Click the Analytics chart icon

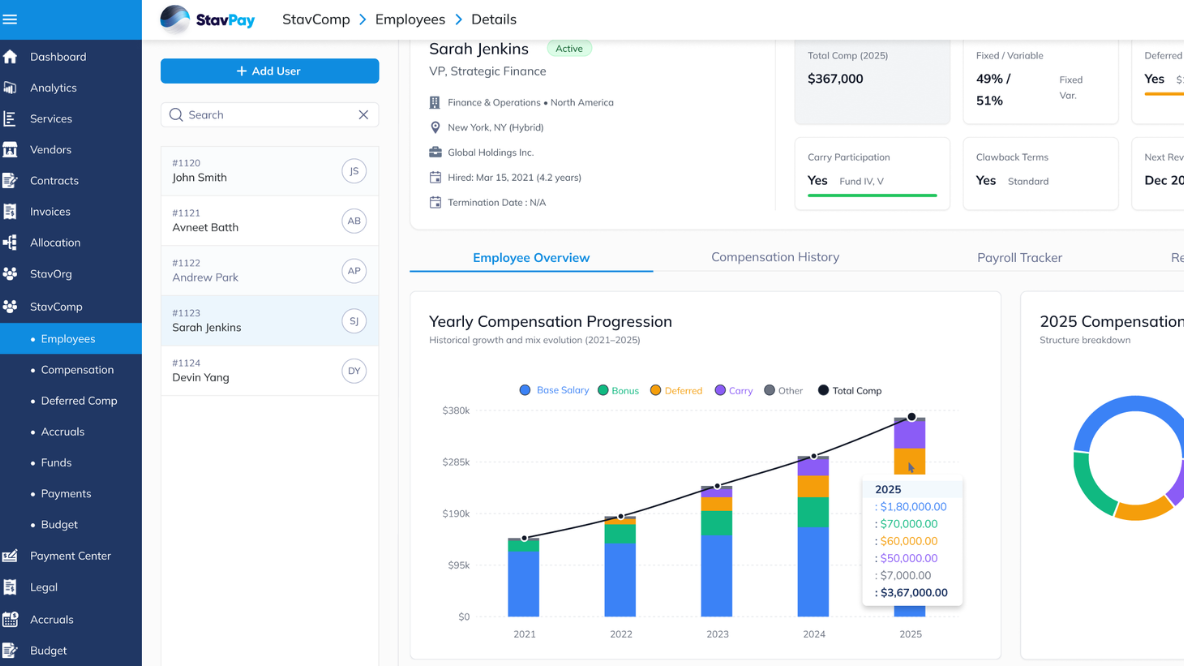coord(10,88)
